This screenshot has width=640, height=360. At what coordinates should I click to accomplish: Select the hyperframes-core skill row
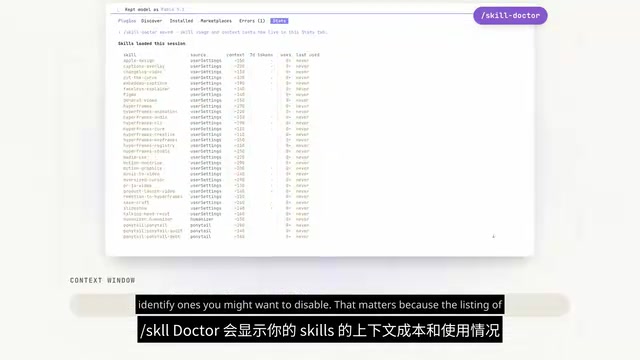point(216,129)
